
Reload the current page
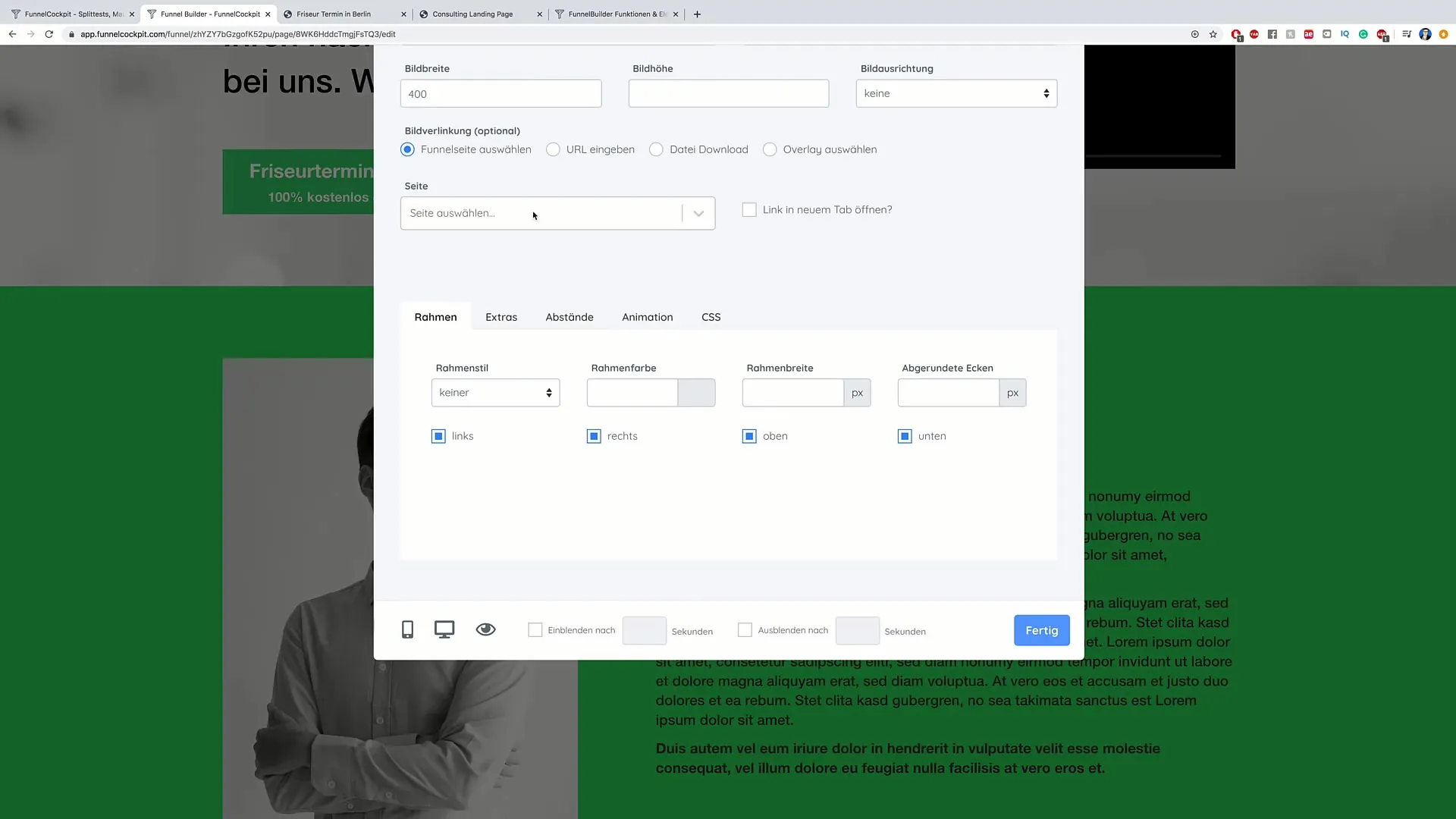[49, 34]
